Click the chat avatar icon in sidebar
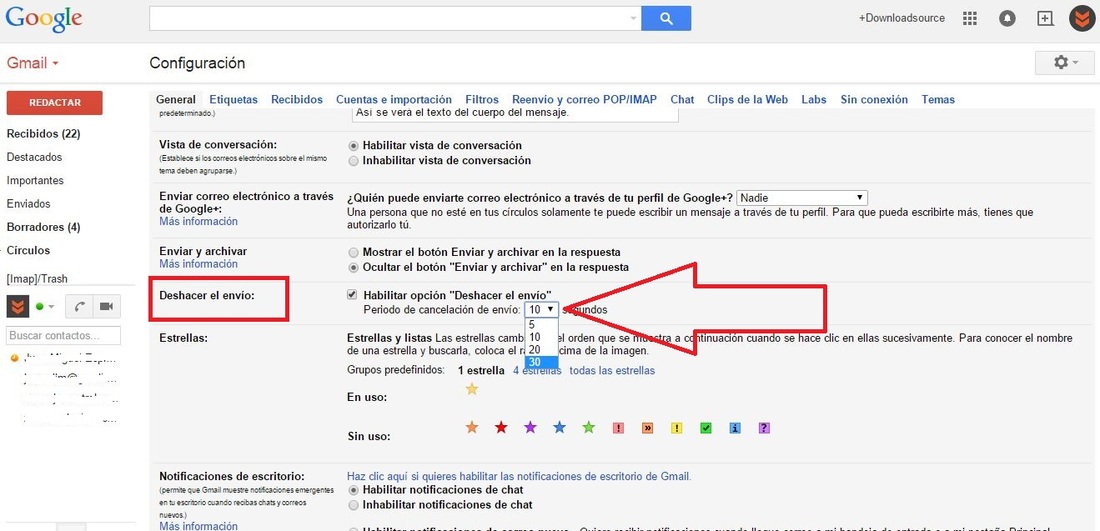Screen dimensions: 1100x531 point(18,307)
